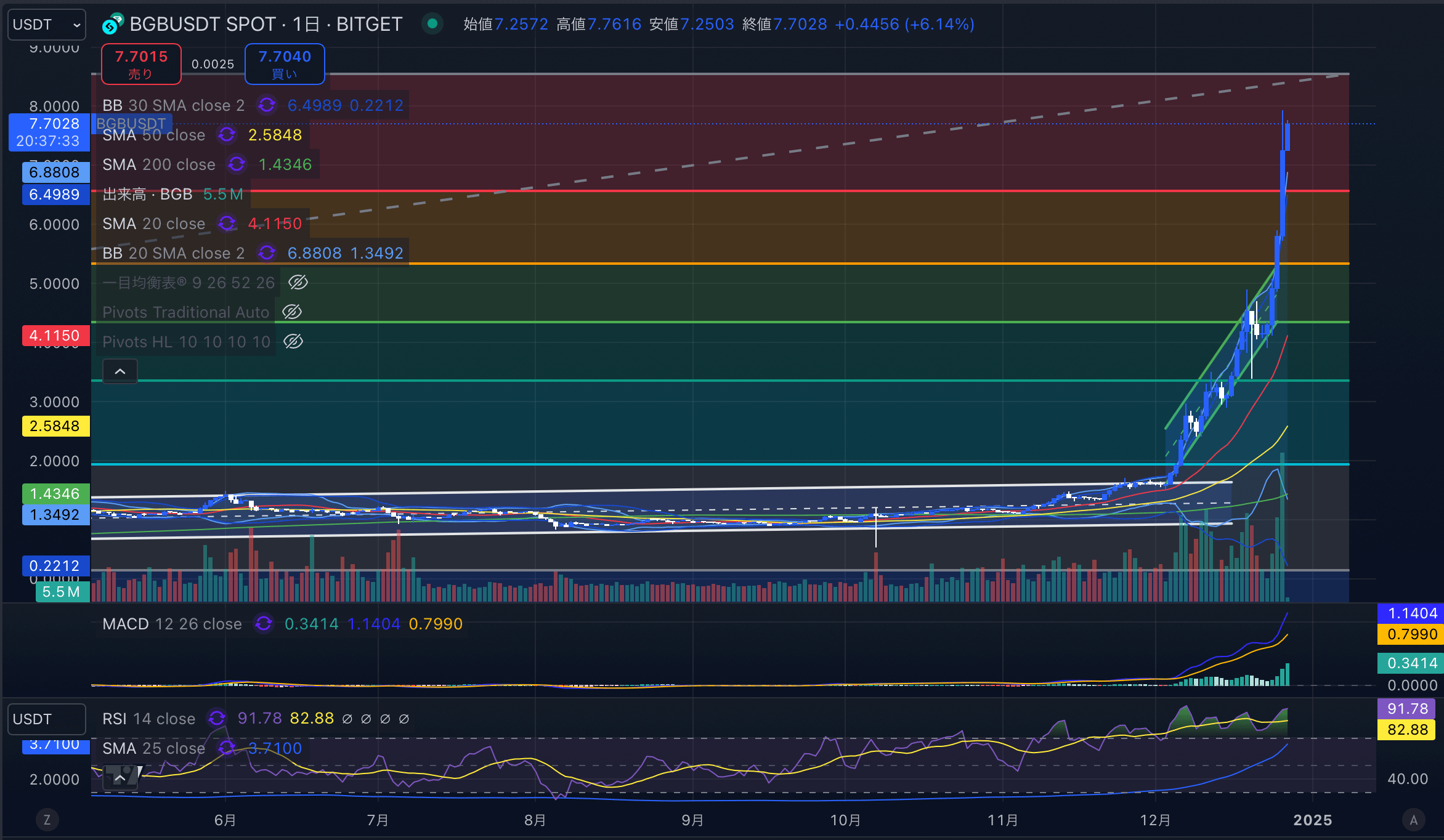Click the BGBUSDT price line tag
The height and width of the screenshot is (840, 1444).
click(x=131, y=124)
